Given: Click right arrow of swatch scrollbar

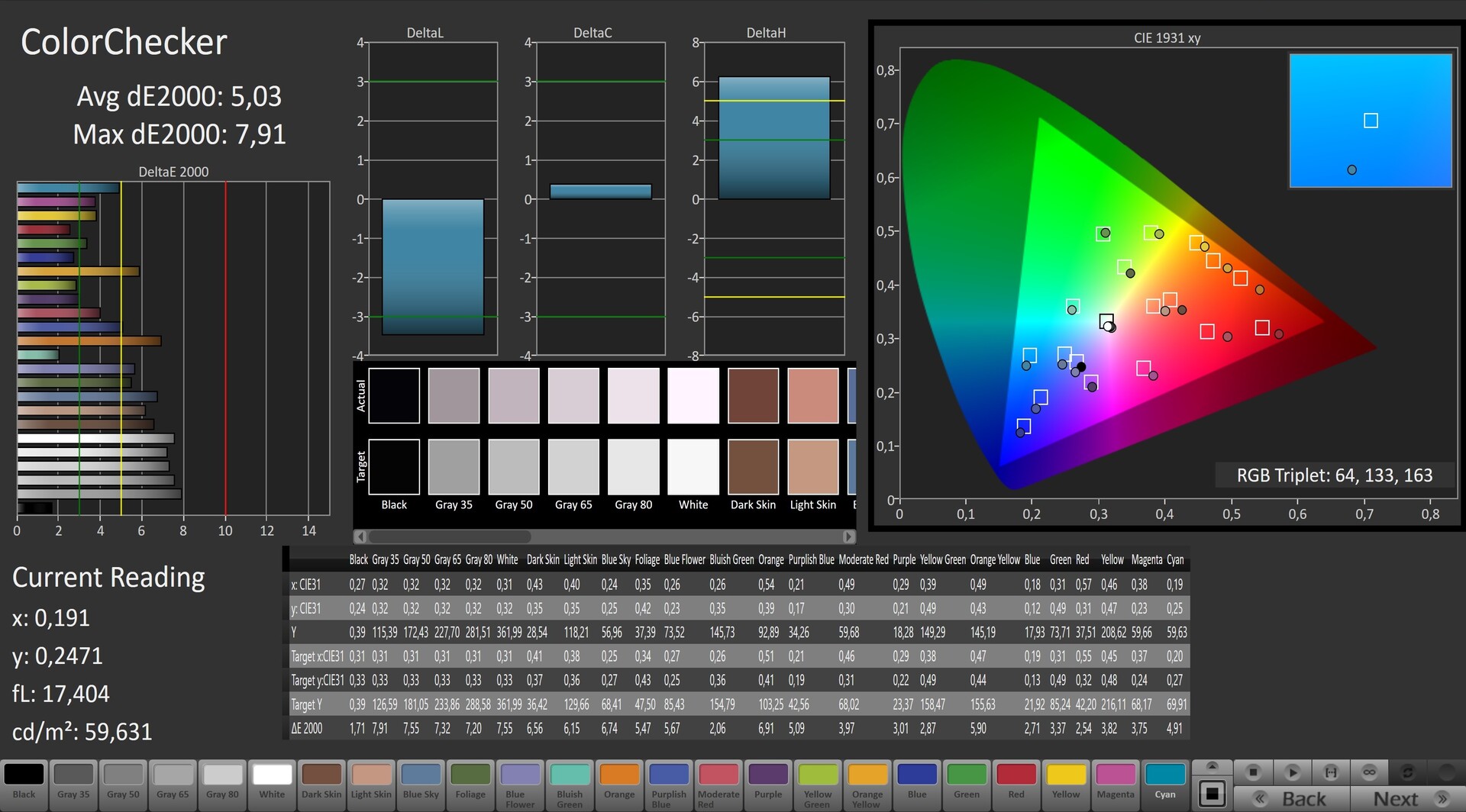Looking at the screenshot, I should (x=848, y=536).
